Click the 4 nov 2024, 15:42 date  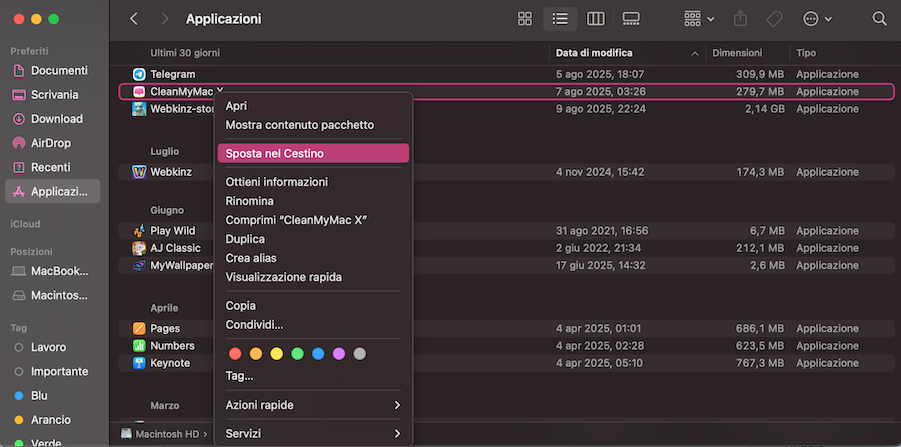click(600, 172)
